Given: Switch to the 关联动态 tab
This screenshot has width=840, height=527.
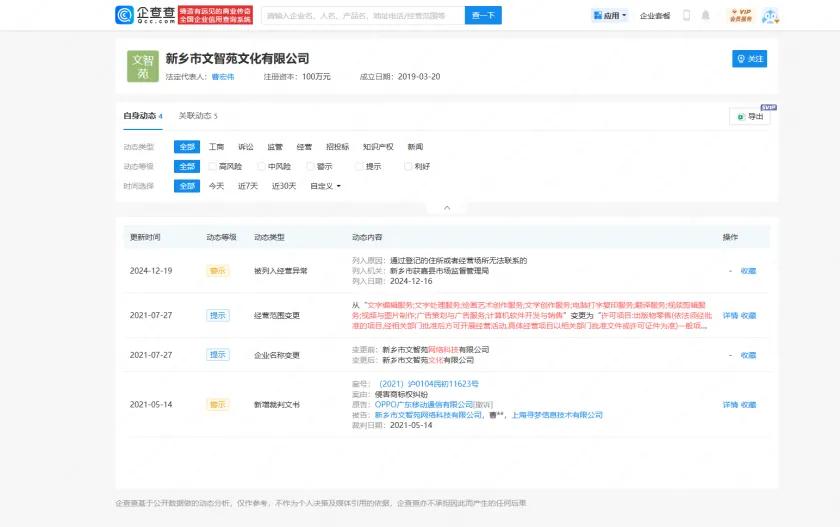Looking at the screenshot, I should [197, 116].
